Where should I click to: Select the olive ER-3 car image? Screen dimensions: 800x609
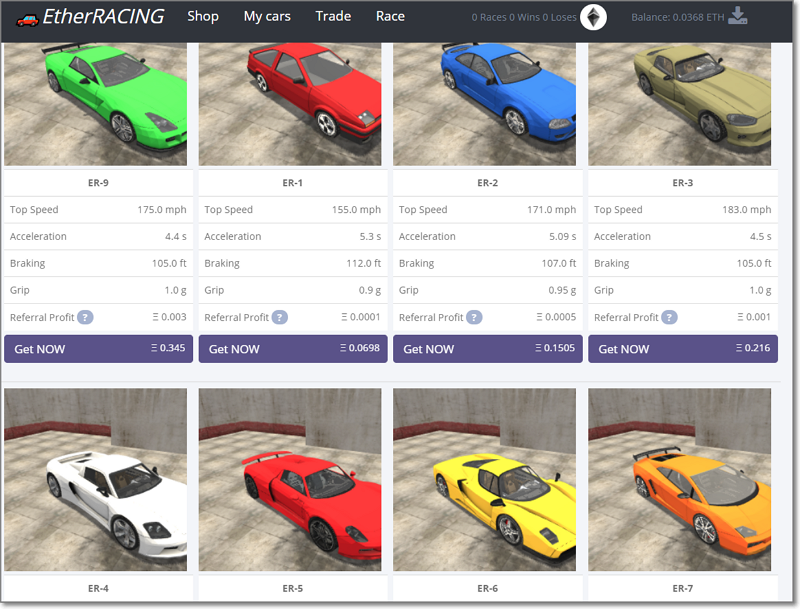pos(680,104)
